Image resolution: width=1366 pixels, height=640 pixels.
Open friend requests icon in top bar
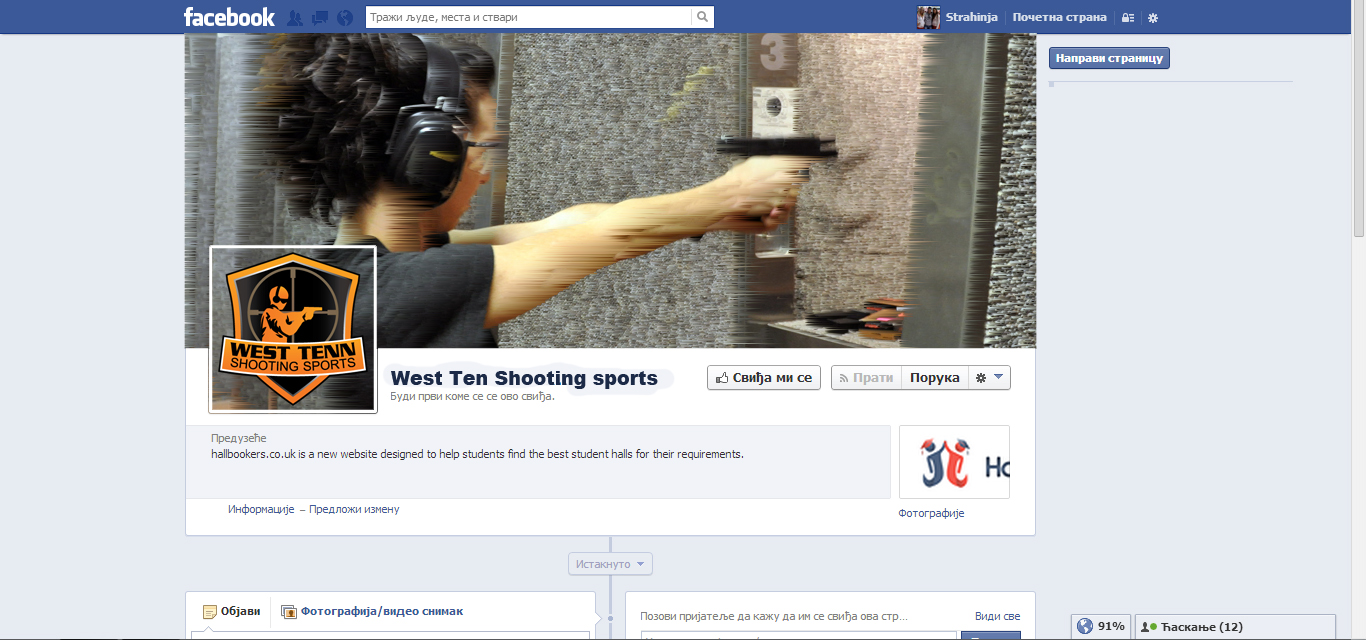point(295,17)
